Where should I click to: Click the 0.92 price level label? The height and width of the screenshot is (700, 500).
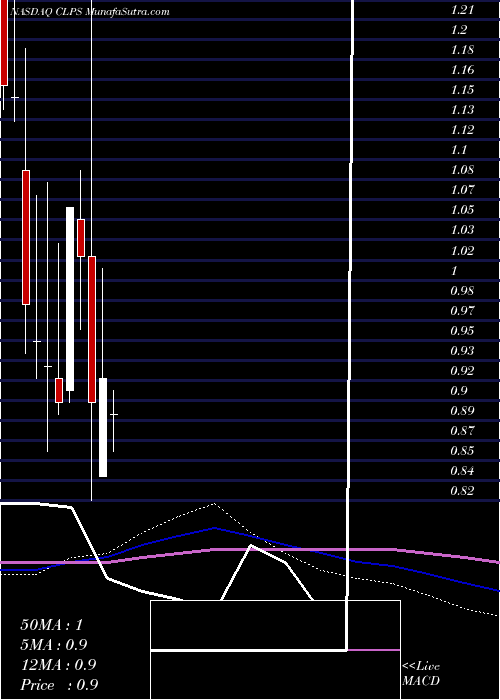(x=462, y=371)
